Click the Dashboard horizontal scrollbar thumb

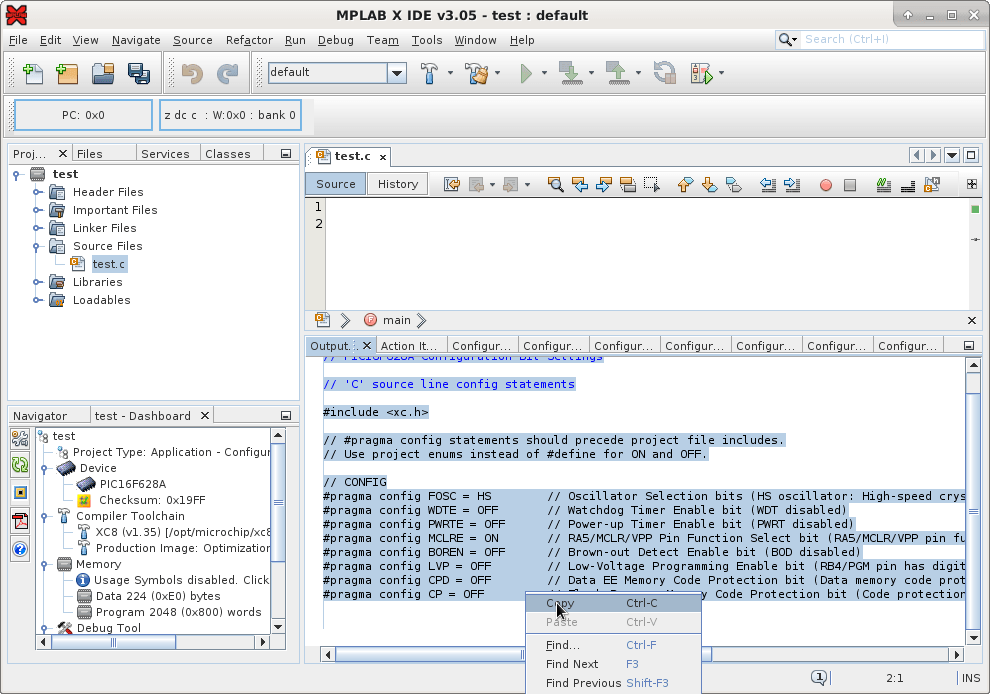[x=114, y=642]
